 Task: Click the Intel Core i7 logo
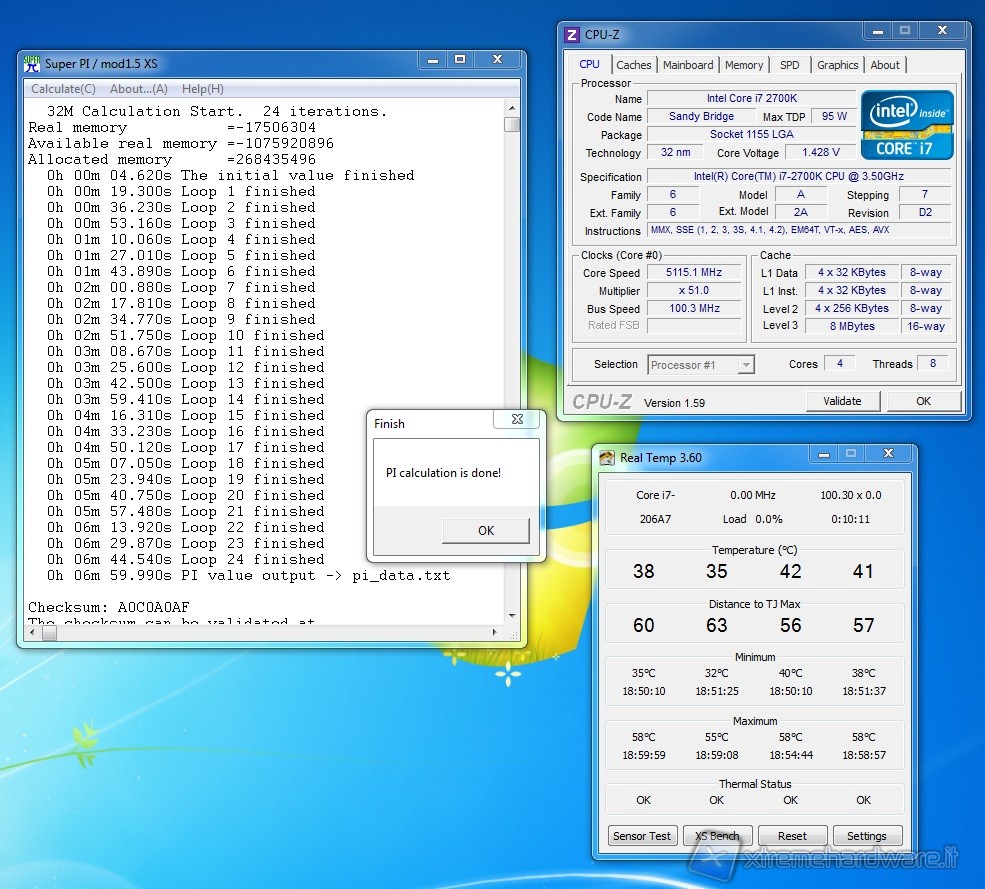pos(907,124)
